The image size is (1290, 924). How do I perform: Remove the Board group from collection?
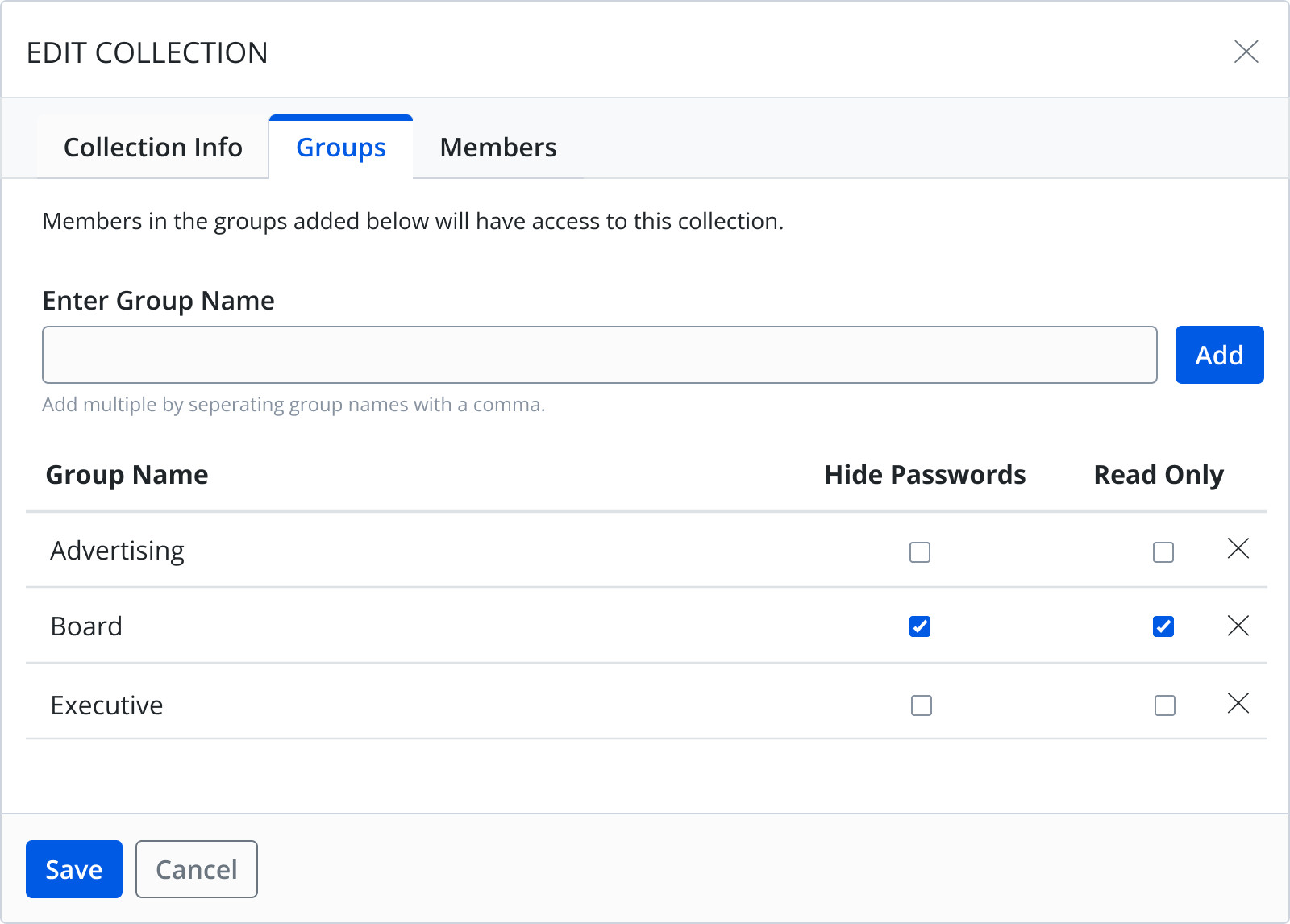(x=1238, y=626)
